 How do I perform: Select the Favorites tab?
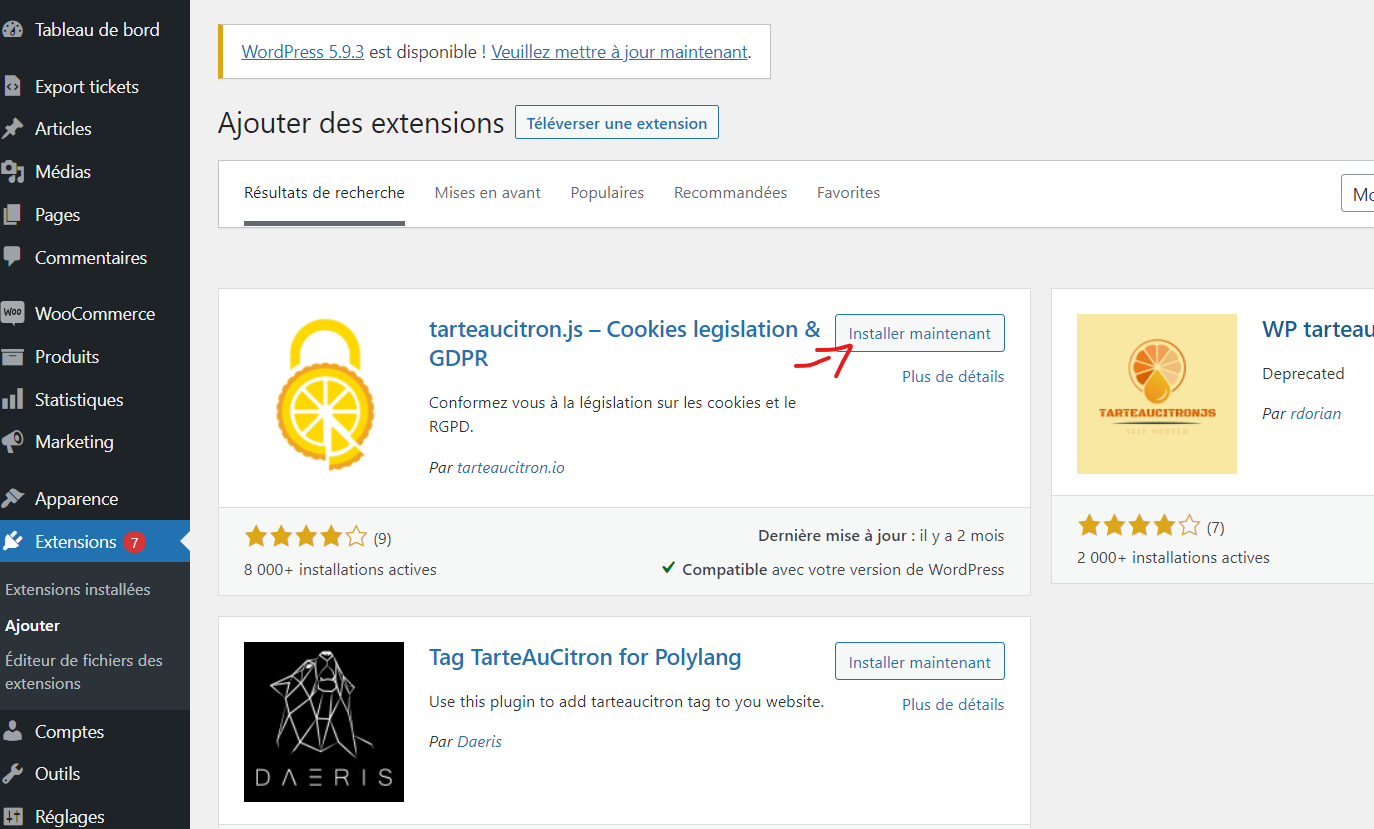click(x=848, y=193)
